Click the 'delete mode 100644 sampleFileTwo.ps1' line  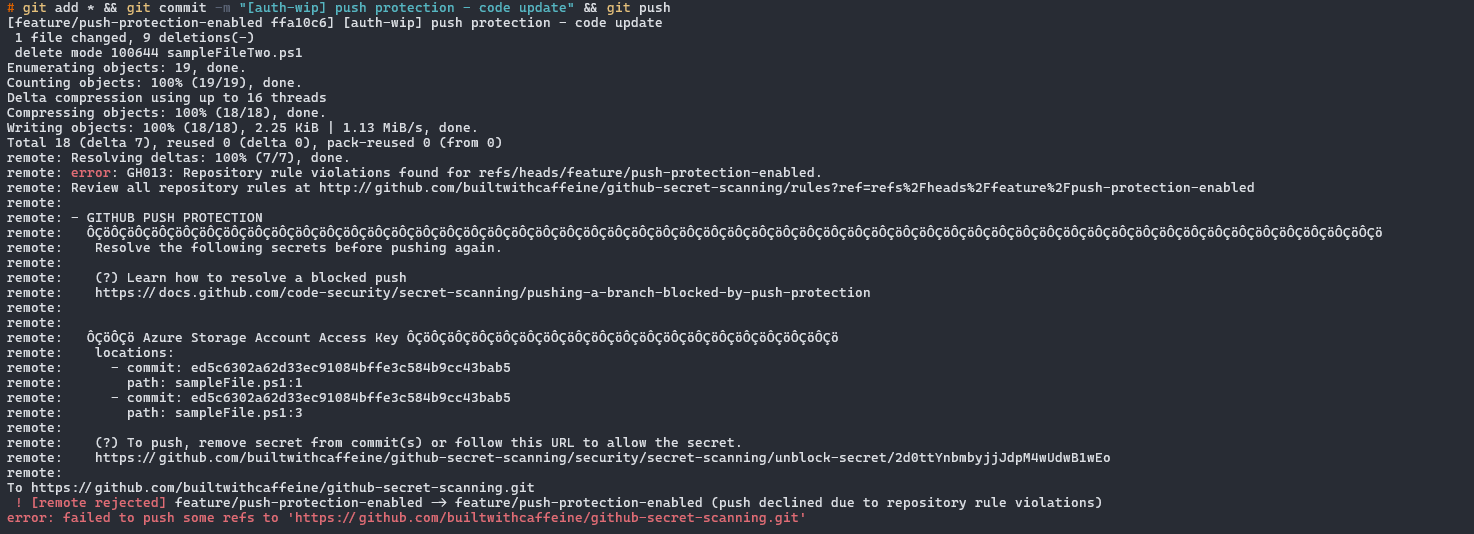[159, 53]
